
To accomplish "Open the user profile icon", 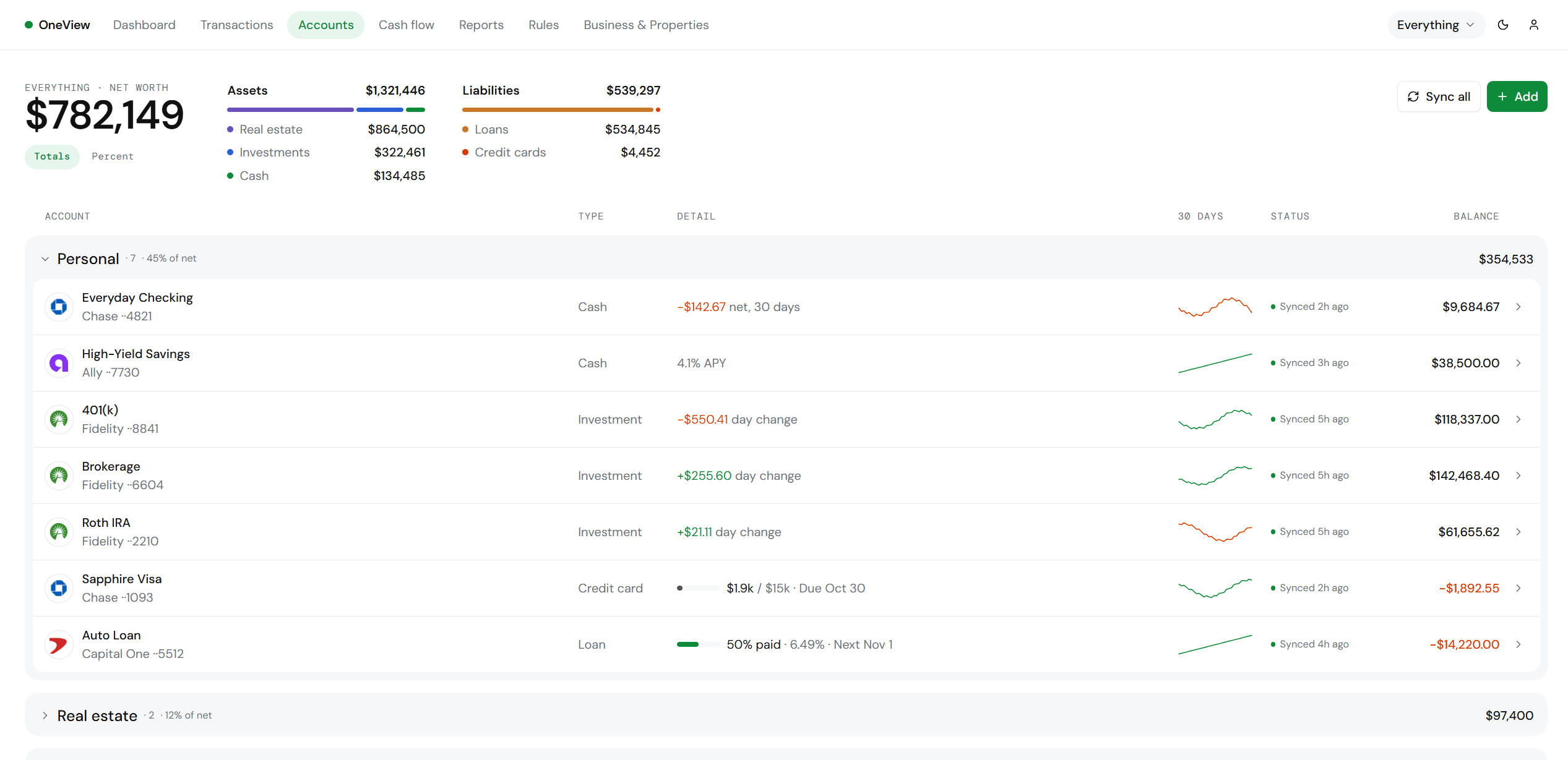I will (1534, 25).
